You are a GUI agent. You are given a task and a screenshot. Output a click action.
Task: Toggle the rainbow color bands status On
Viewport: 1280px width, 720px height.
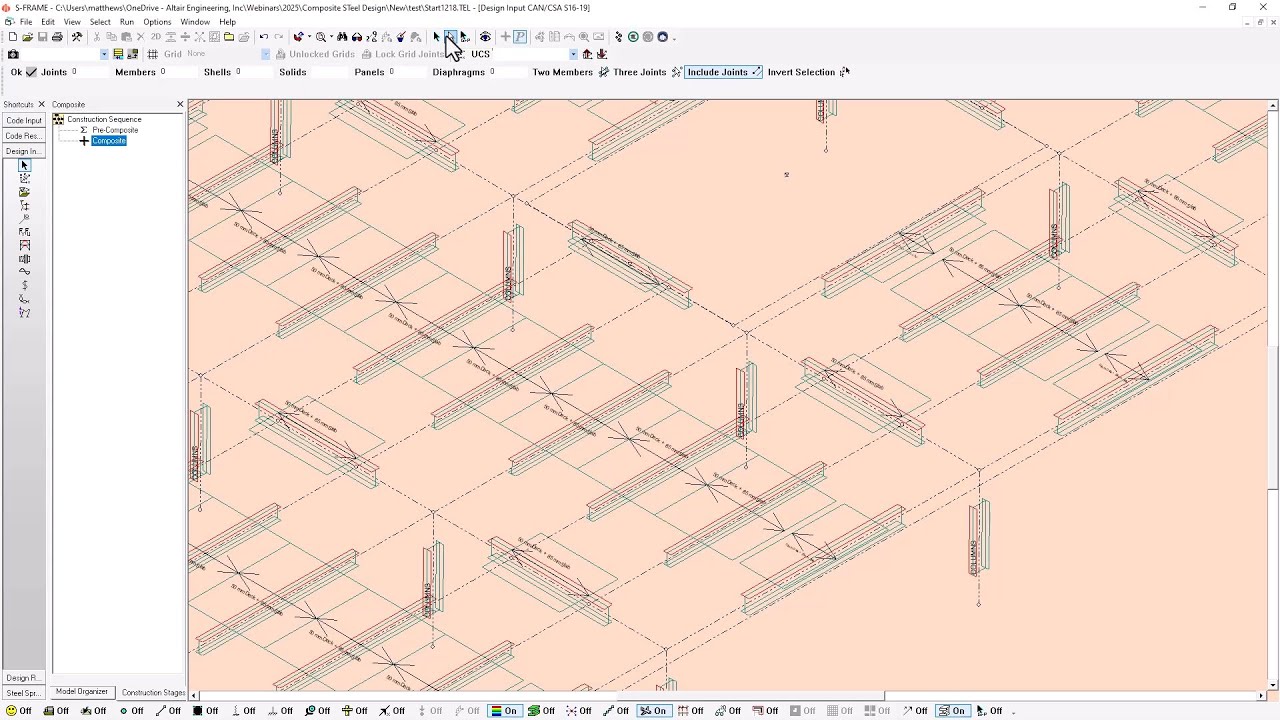coord(503,711)
